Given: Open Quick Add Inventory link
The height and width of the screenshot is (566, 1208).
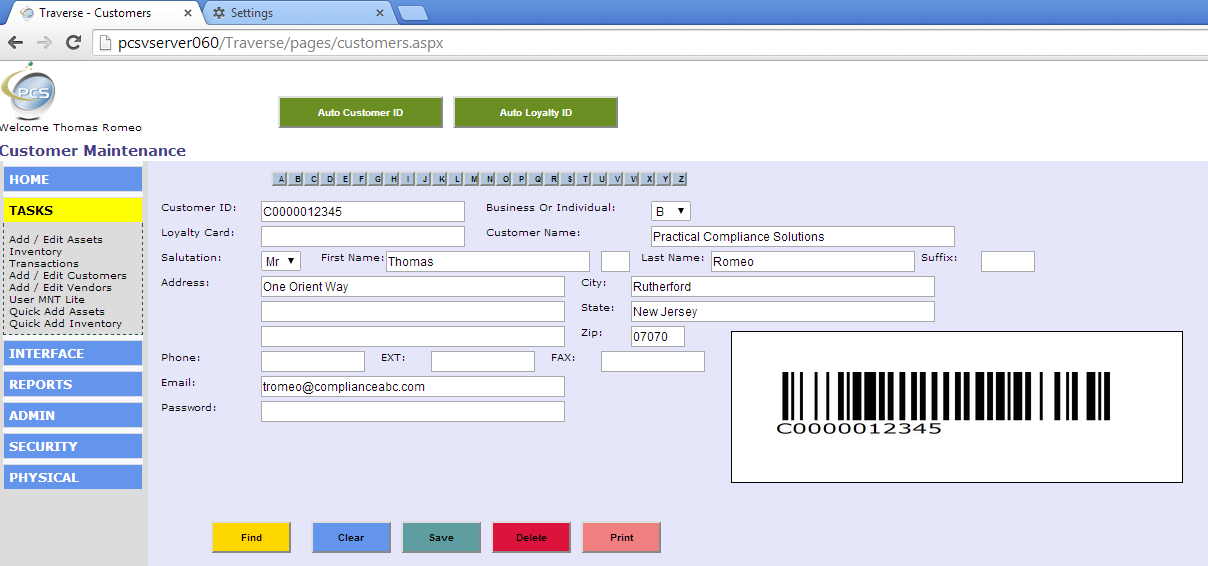Looking at the screenshot, I should [66, 324].
